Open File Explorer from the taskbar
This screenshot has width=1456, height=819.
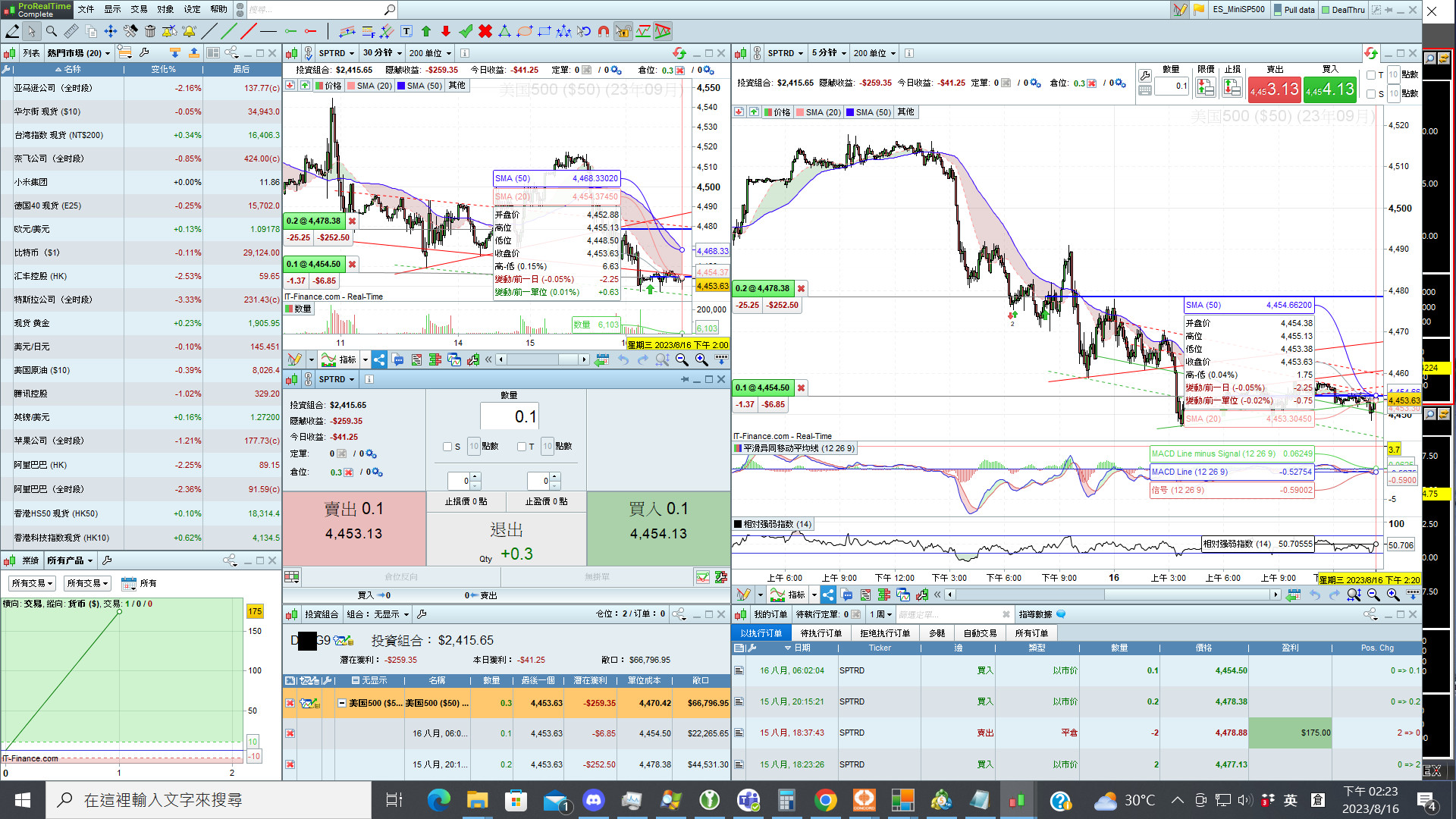pyautogui.click(x=477, y=799)
